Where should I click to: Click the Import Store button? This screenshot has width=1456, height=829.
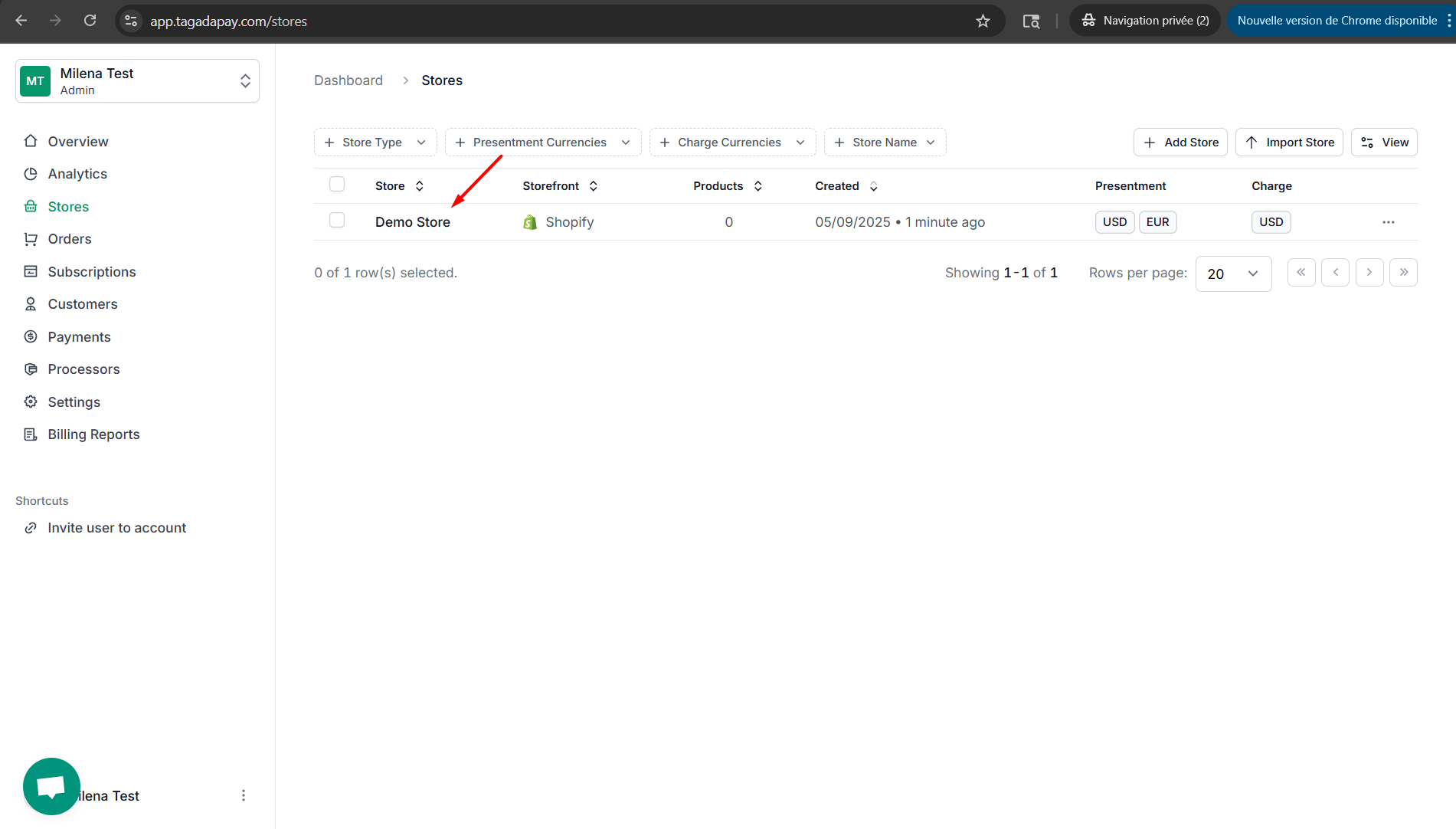tap(1289, 143)
